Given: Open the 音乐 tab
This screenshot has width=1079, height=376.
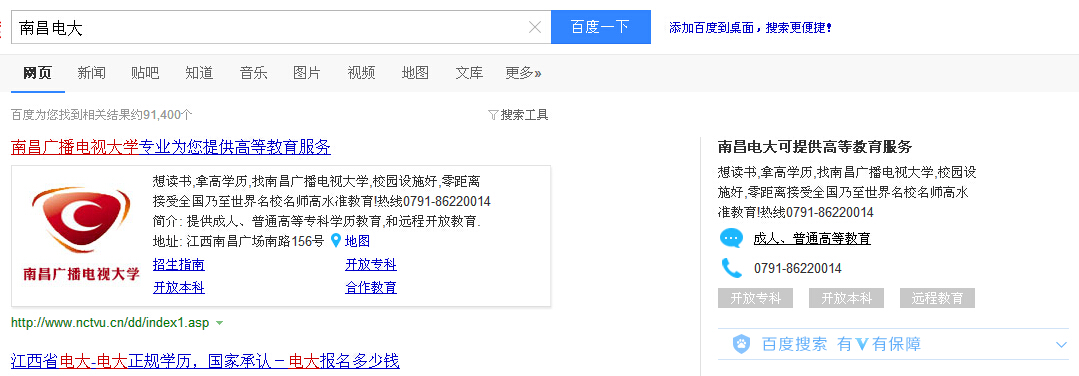Looking at the screenshot, I should [x=253, y=73].
